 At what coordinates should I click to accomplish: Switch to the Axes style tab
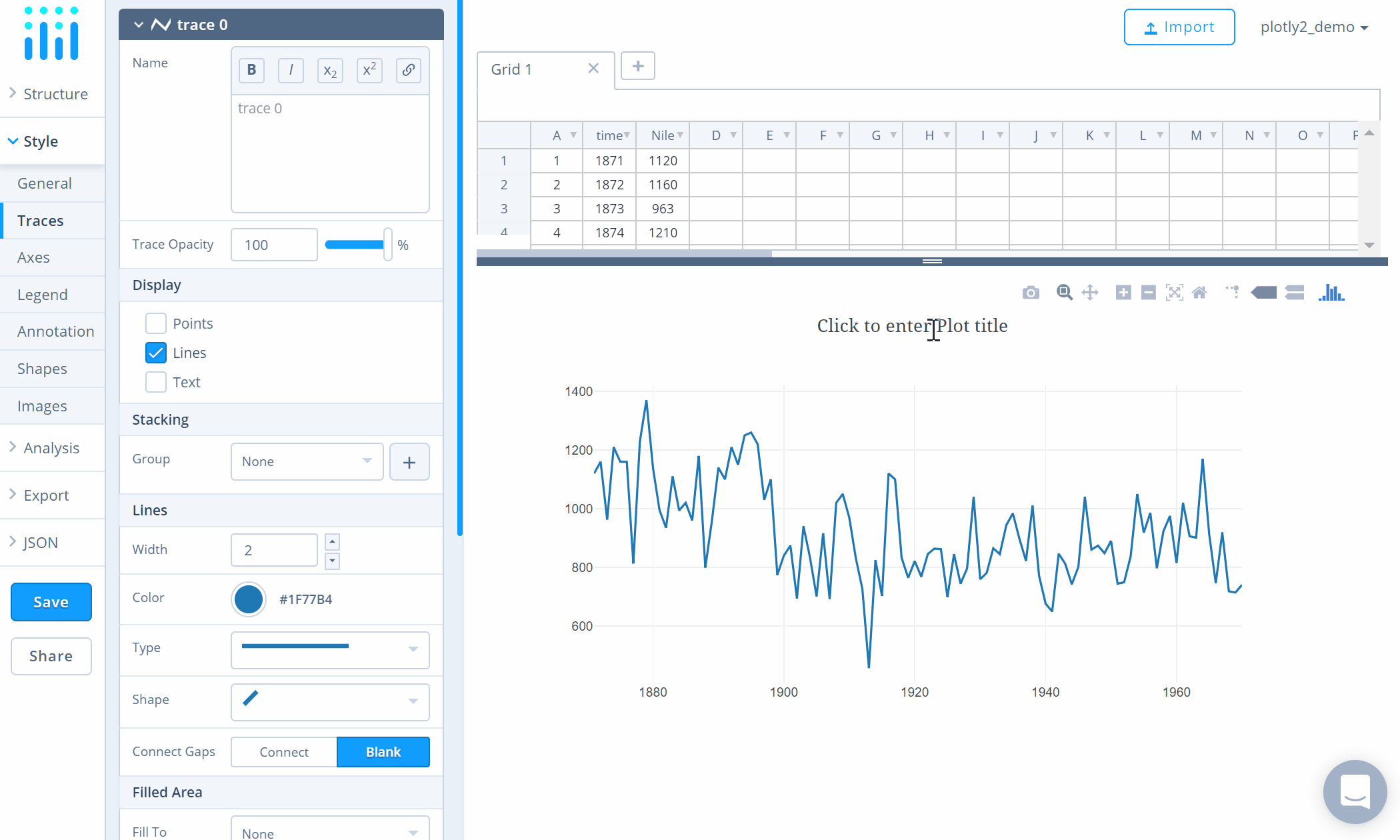(x=33, y=257)
